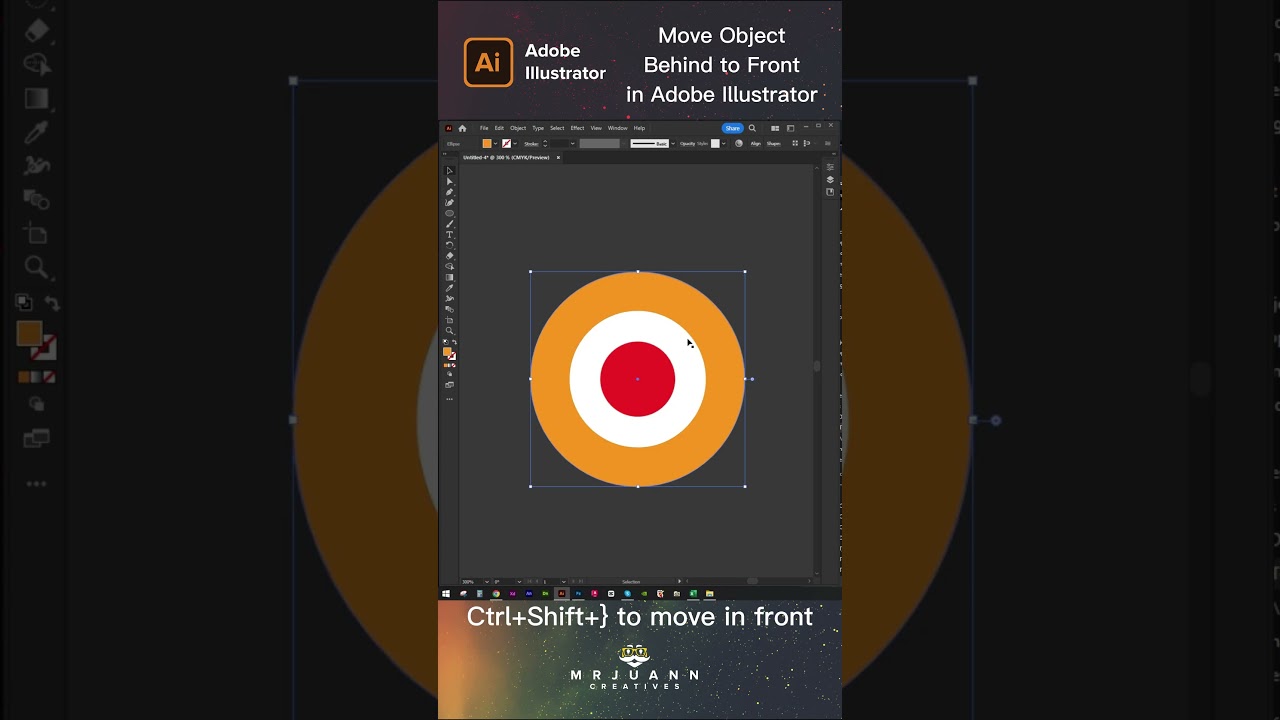1280x720 pixels.
Task: Click the red center circle on canvas
Action: 638,379
